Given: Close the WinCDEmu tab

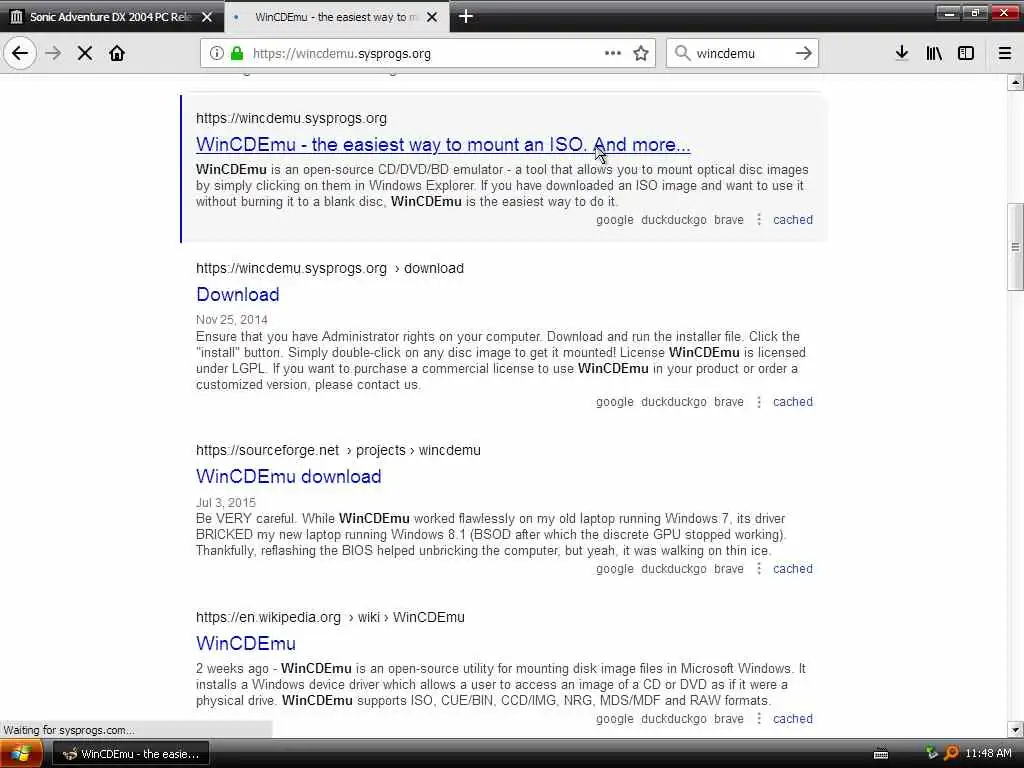Looking at the screenshot, I should tap(432, 17).
